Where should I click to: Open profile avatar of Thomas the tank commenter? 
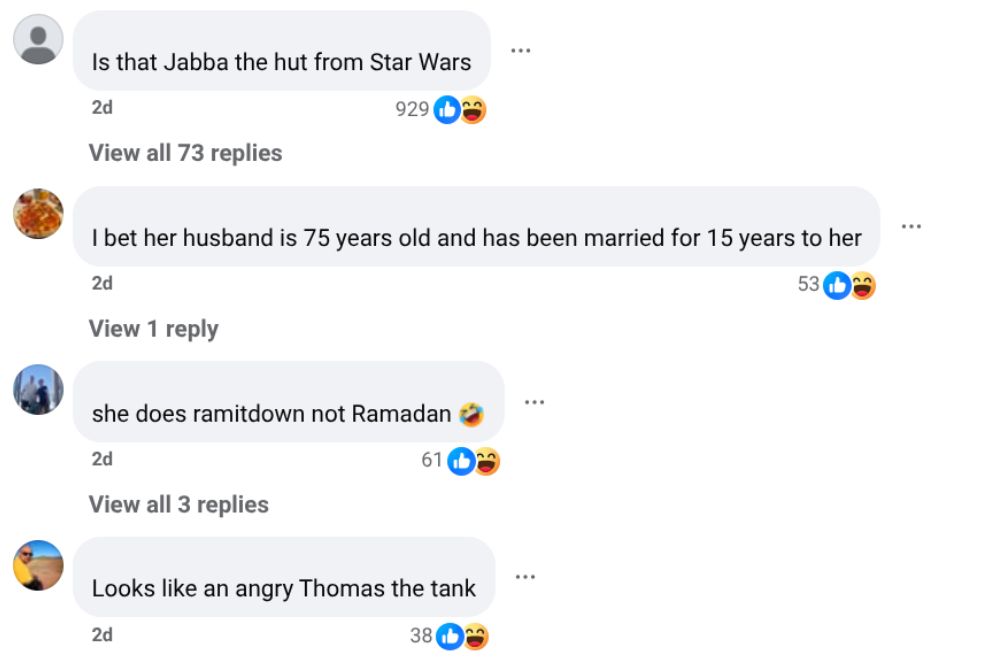coord(39,565)
